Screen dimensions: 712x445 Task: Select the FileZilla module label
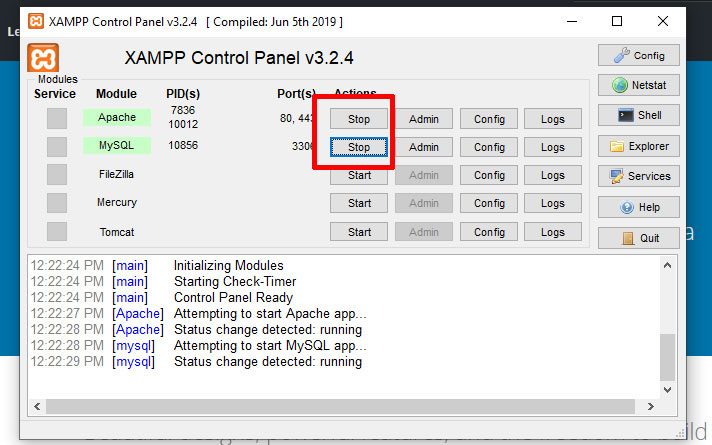pos(116,174)
